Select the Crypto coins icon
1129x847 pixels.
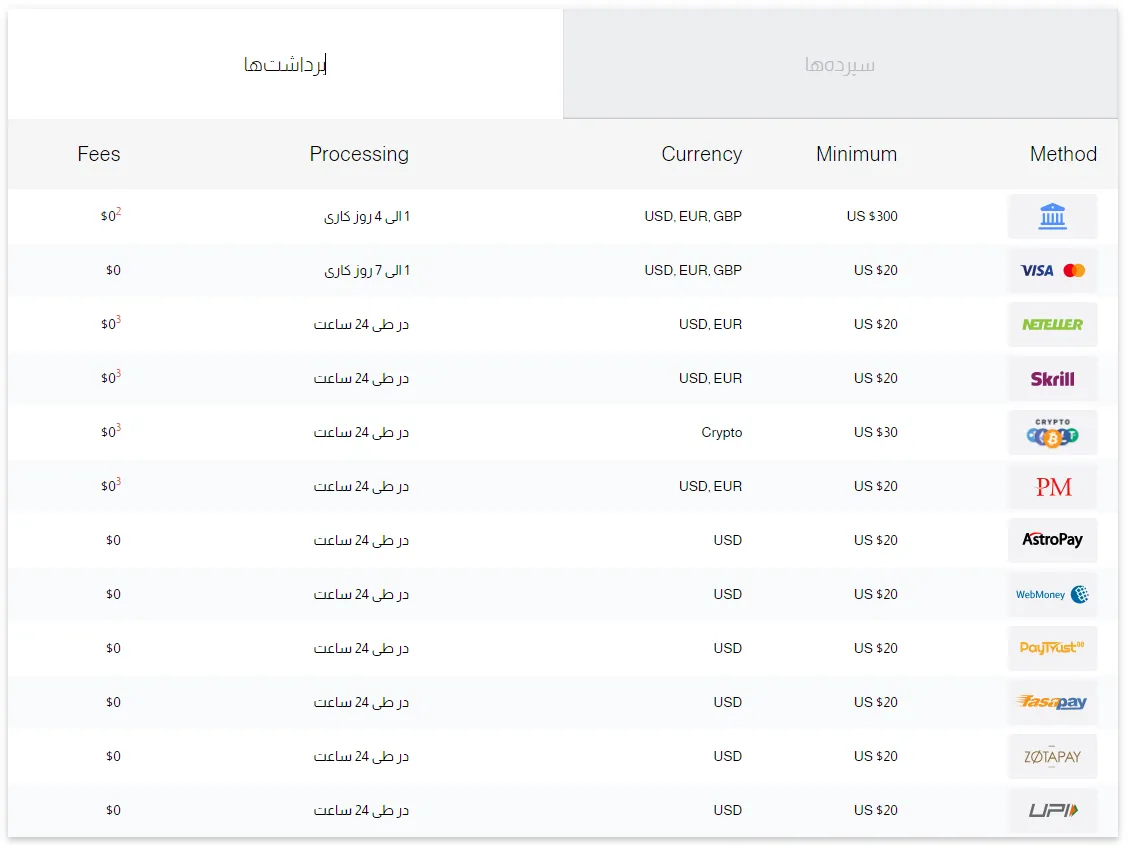[x=1052, y=433]
